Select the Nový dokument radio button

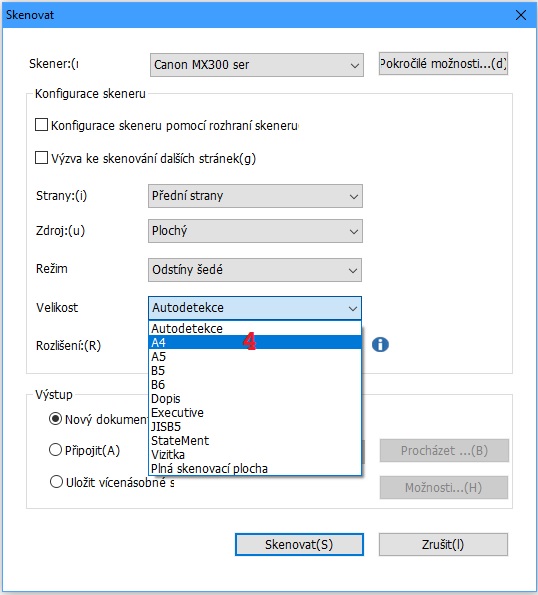coord(55,419)
